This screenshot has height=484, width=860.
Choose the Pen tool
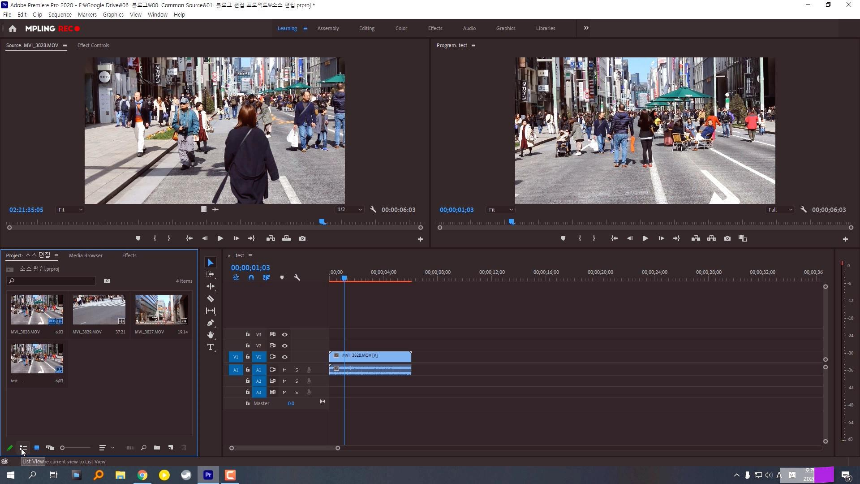(x=210, y=323)
